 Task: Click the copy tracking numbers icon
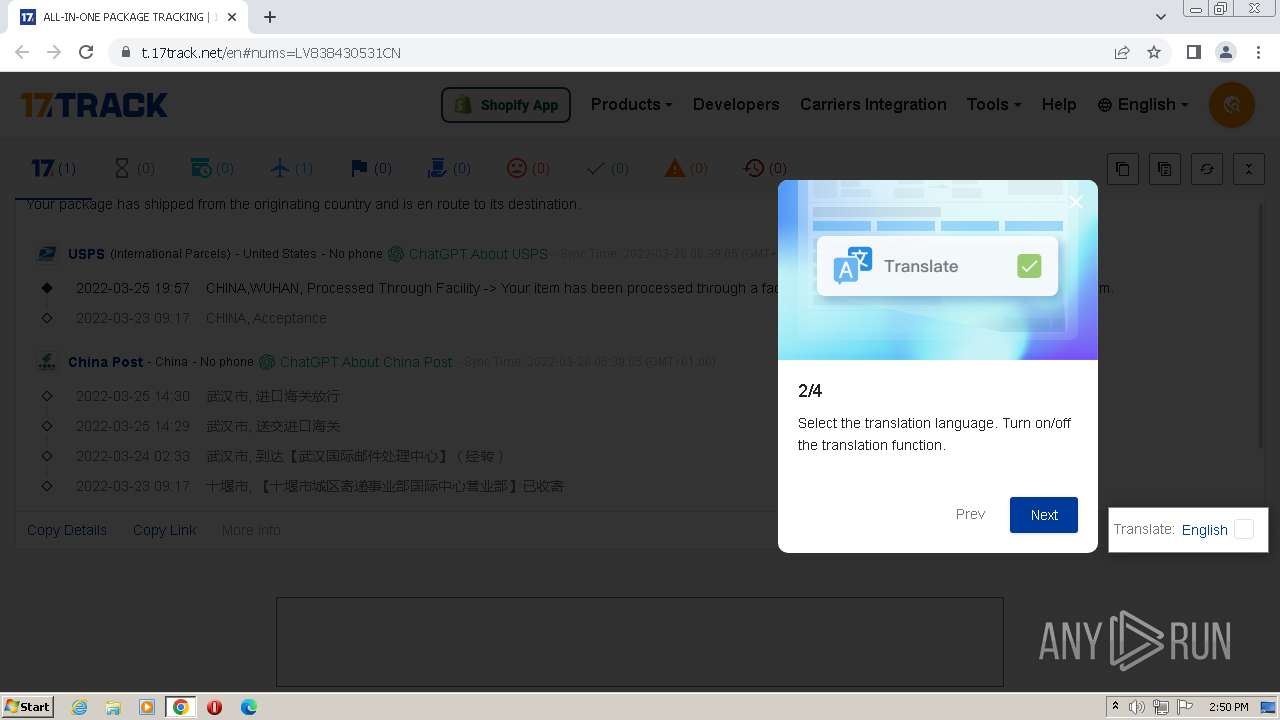tap(1123, 169)
